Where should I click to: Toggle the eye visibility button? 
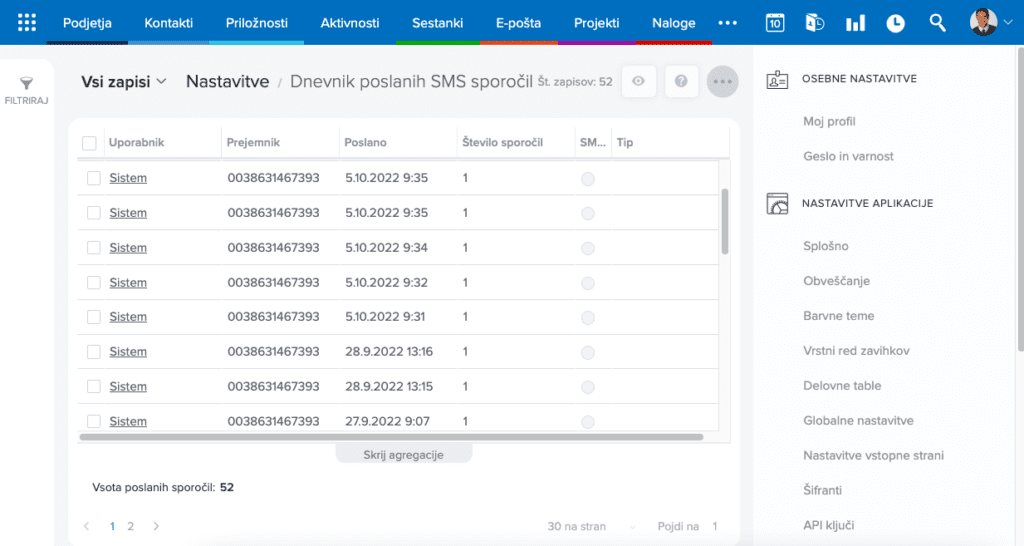(x=638, y=81)
